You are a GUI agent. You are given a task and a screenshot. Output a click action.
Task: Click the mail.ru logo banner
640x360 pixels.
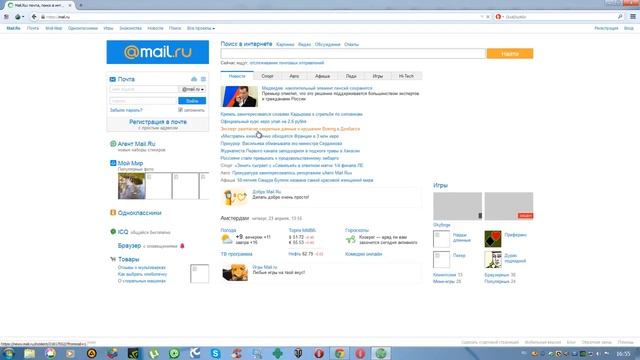158,52
